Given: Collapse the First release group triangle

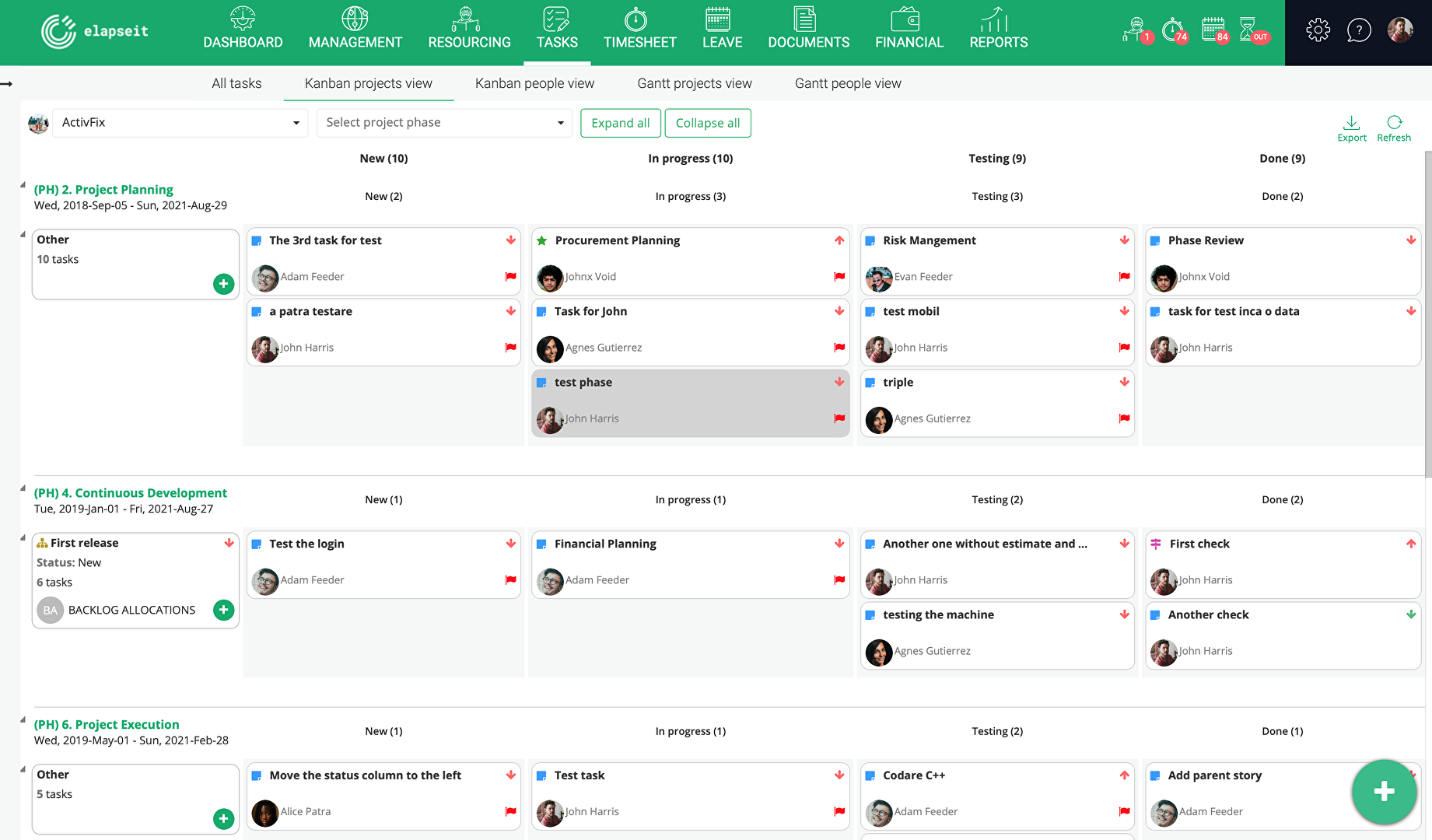Looking at the screenshot, I should click(23, 537).
